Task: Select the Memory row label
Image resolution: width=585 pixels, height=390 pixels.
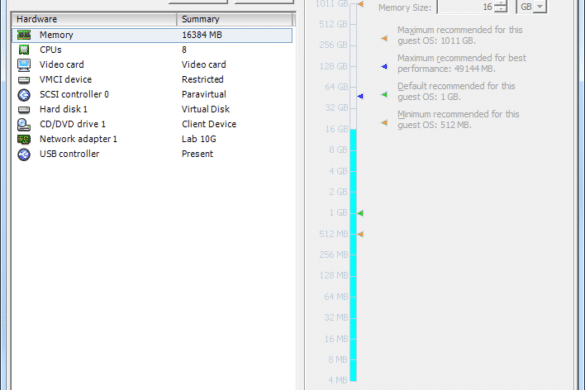Action: click(x=56, y=35)
